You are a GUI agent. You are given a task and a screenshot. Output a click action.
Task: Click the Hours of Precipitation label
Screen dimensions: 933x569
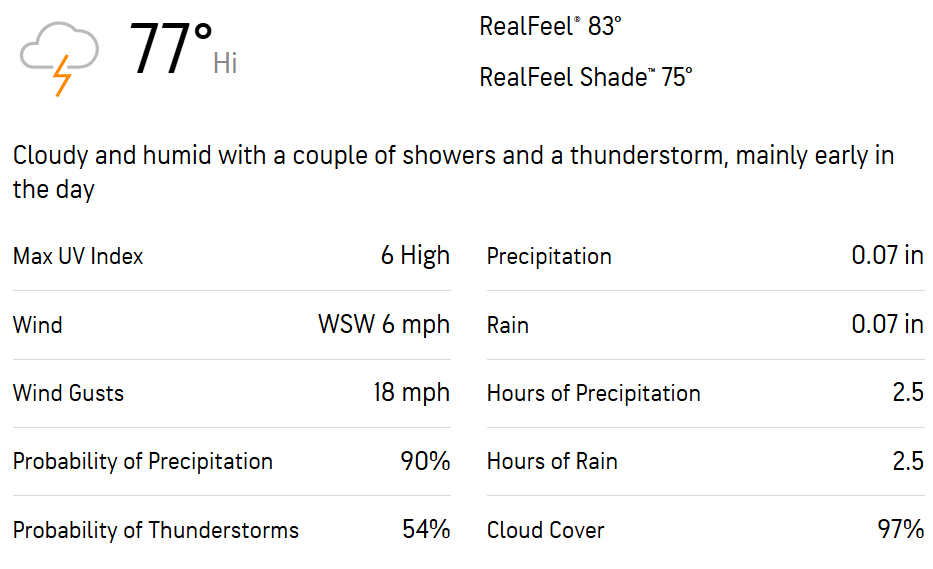pyautogui.click(x=593, y=393)
